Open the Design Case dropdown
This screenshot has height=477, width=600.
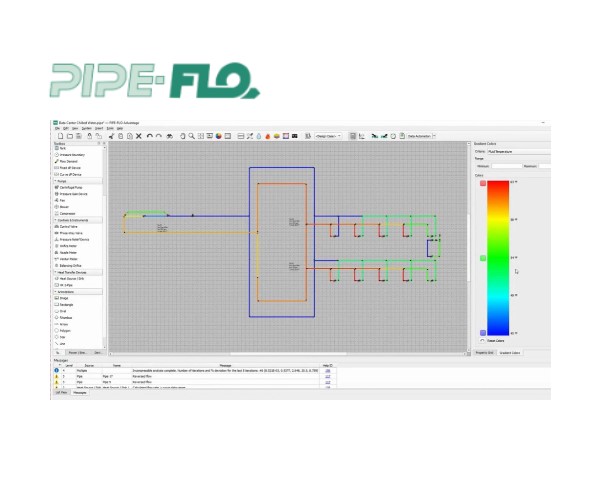point(327,136)
